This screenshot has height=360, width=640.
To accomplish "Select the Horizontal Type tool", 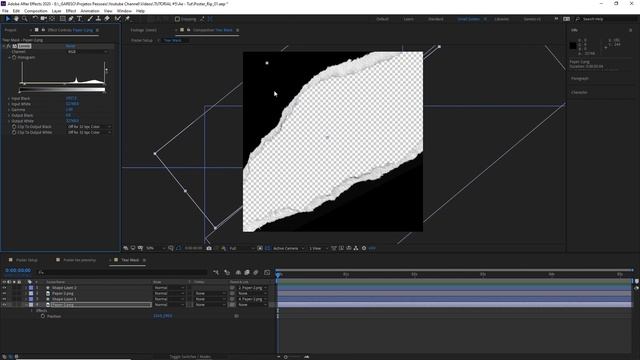I will 79,19.
